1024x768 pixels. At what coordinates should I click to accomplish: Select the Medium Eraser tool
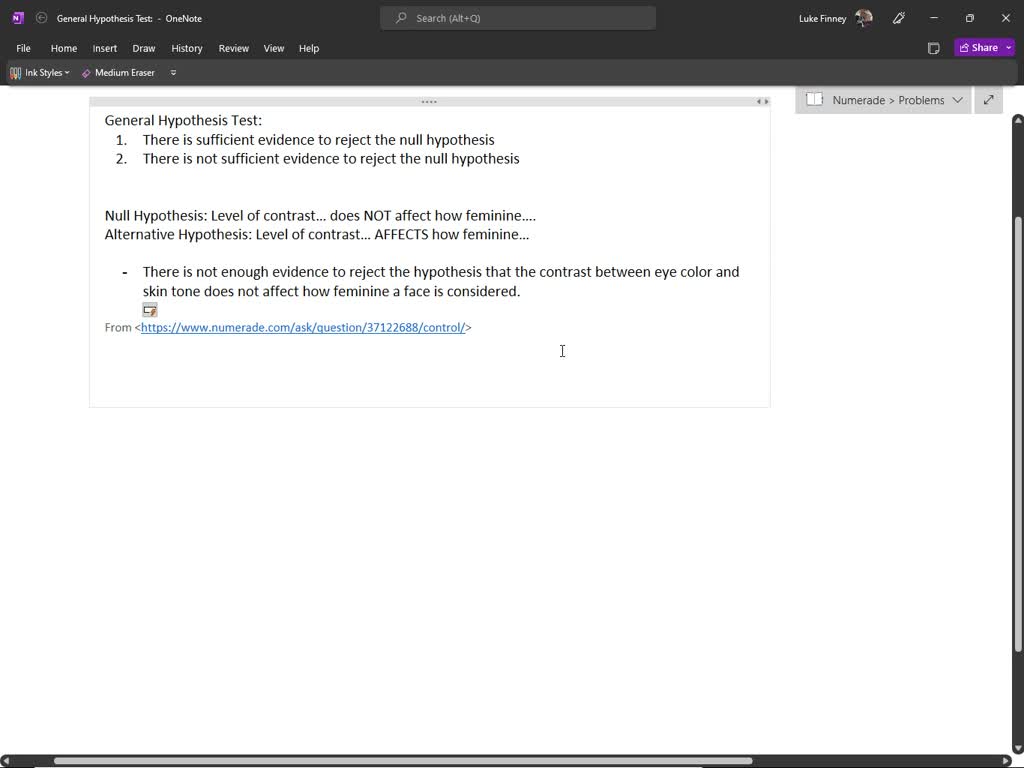tap(118, 73)
